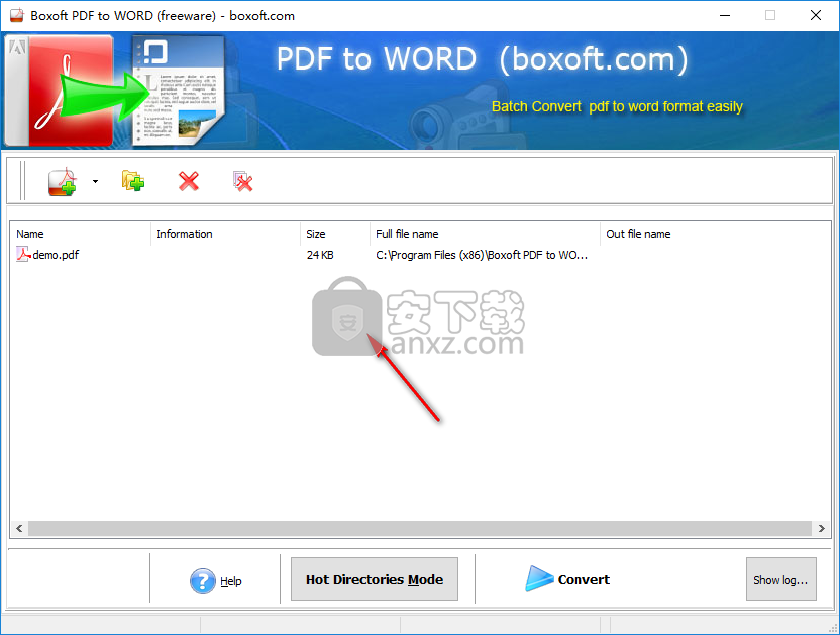Switch to Hot Directories Mode
Viewport: 840px width, 635px height.
click(374, 579)
